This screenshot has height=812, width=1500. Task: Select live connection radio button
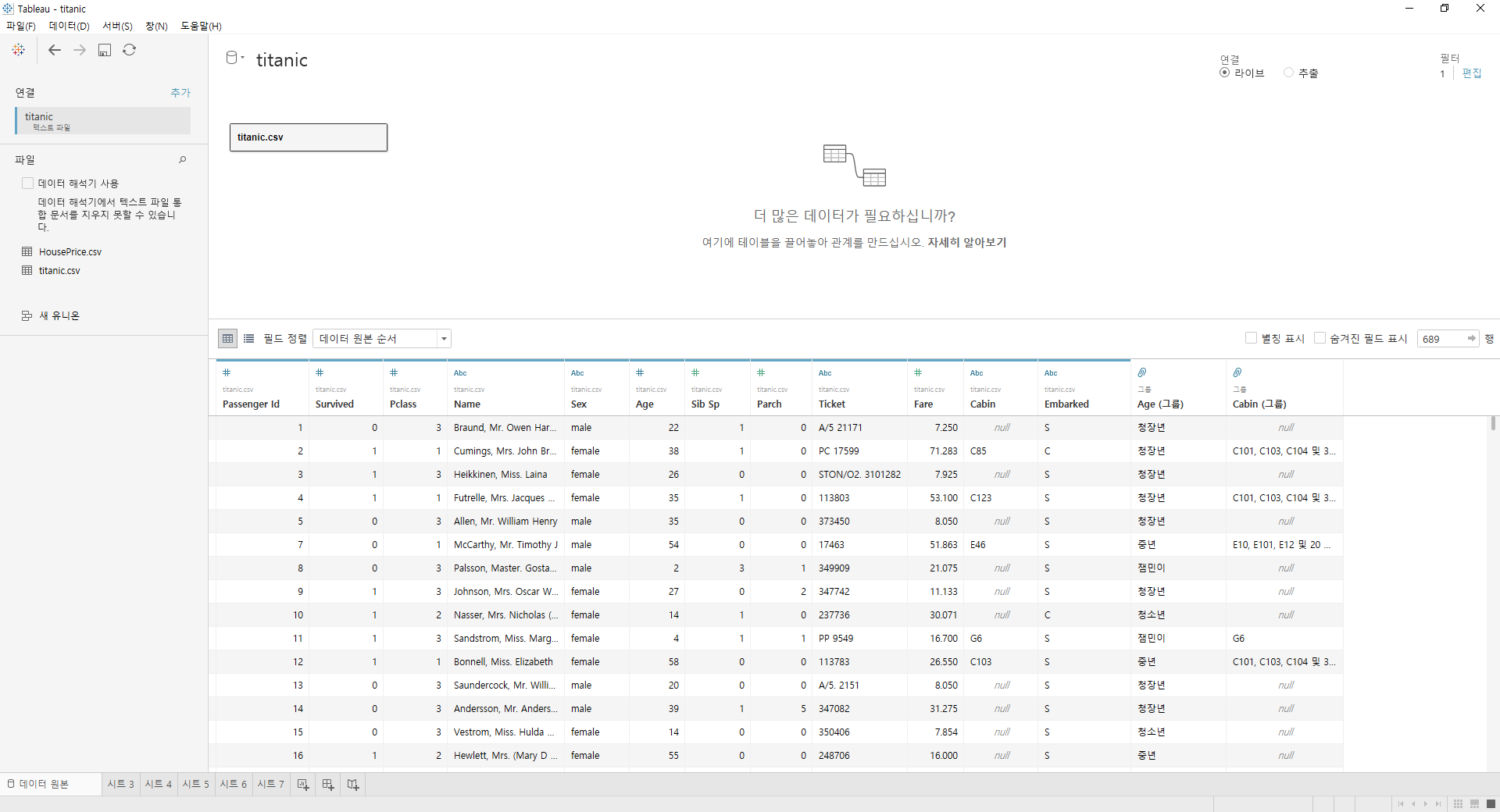click(1224, 73)
